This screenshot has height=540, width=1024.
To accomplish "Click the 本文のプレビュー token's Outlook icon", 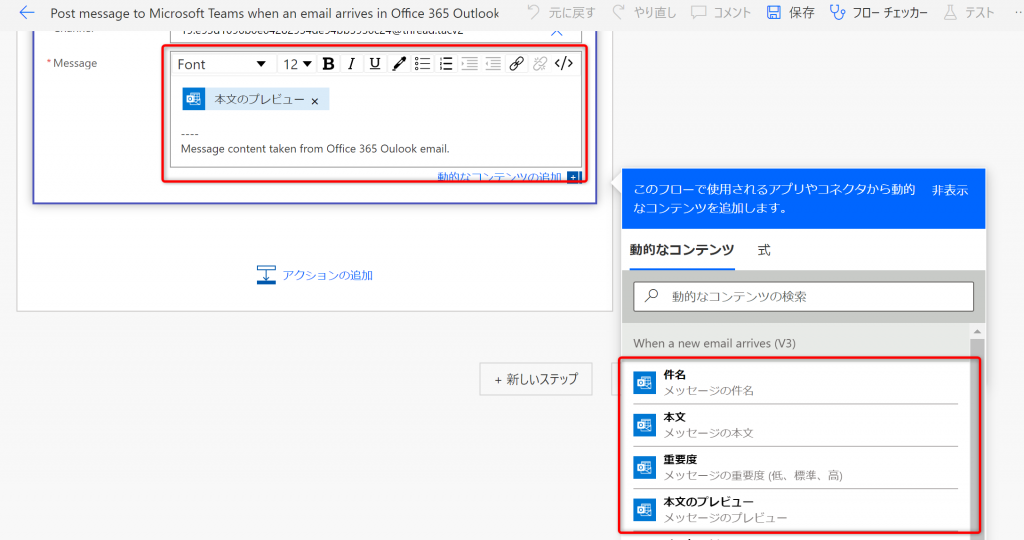I will click(x=193, y=99).
